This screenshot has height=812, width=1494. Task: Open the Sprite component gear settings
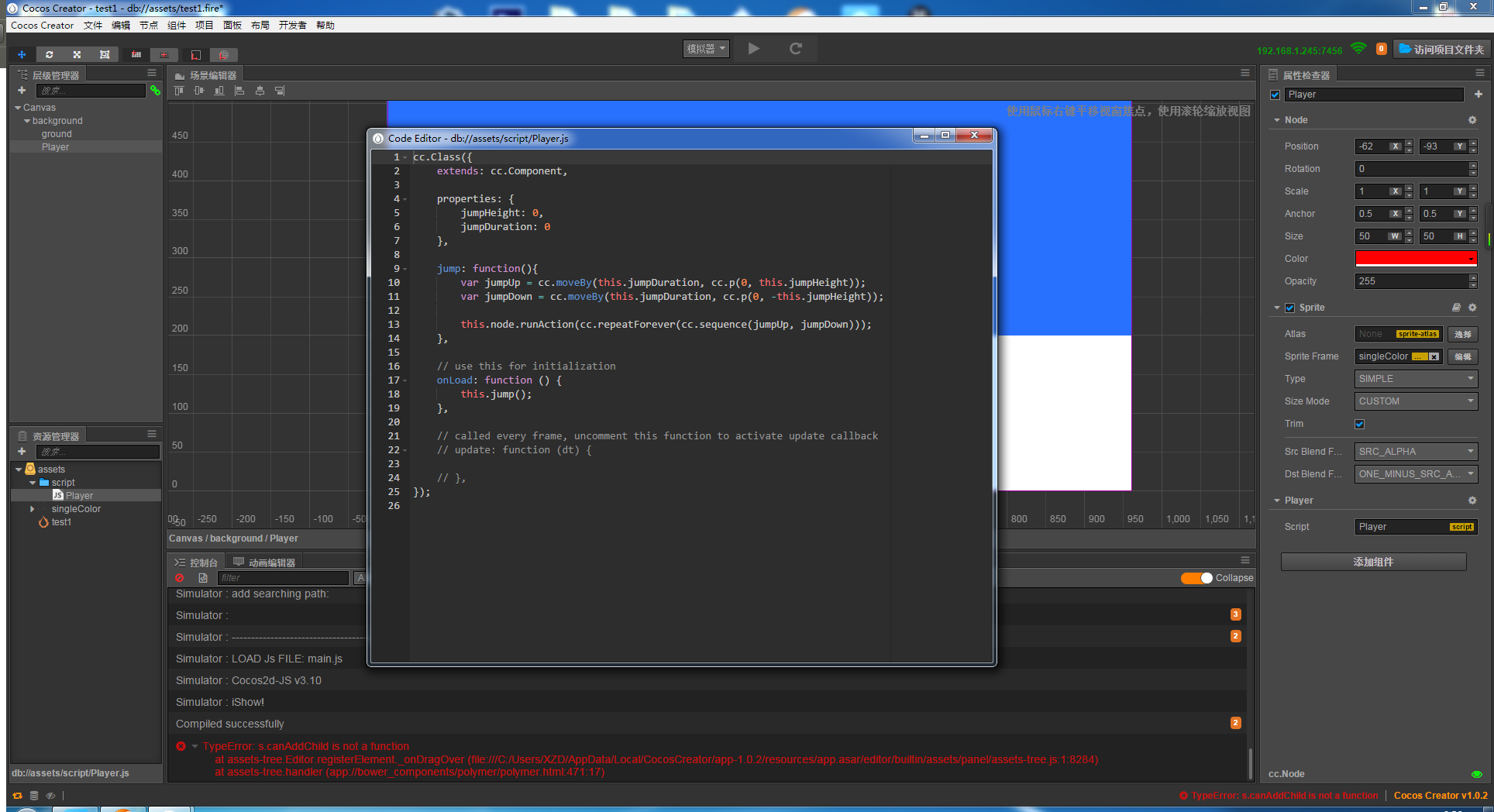coord(1472,308)
